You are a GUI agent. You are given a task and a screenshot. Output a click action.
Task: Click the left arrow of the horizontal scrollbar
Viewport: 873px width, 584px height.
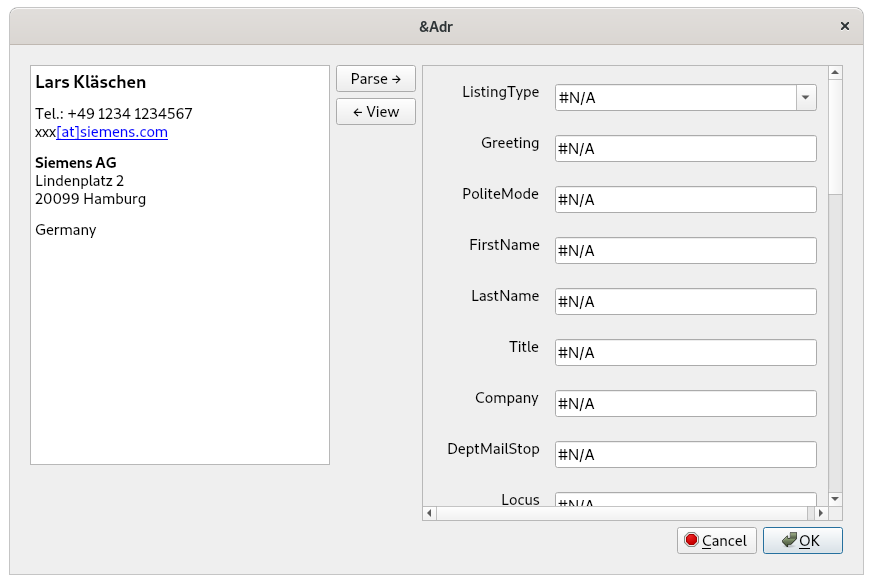429,513
